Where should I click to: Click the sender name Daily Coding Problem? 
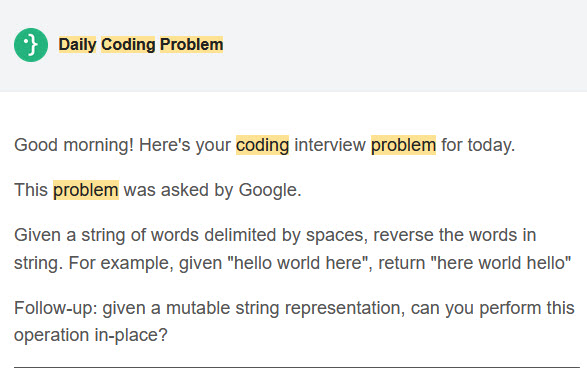click(x=141, y=45)
